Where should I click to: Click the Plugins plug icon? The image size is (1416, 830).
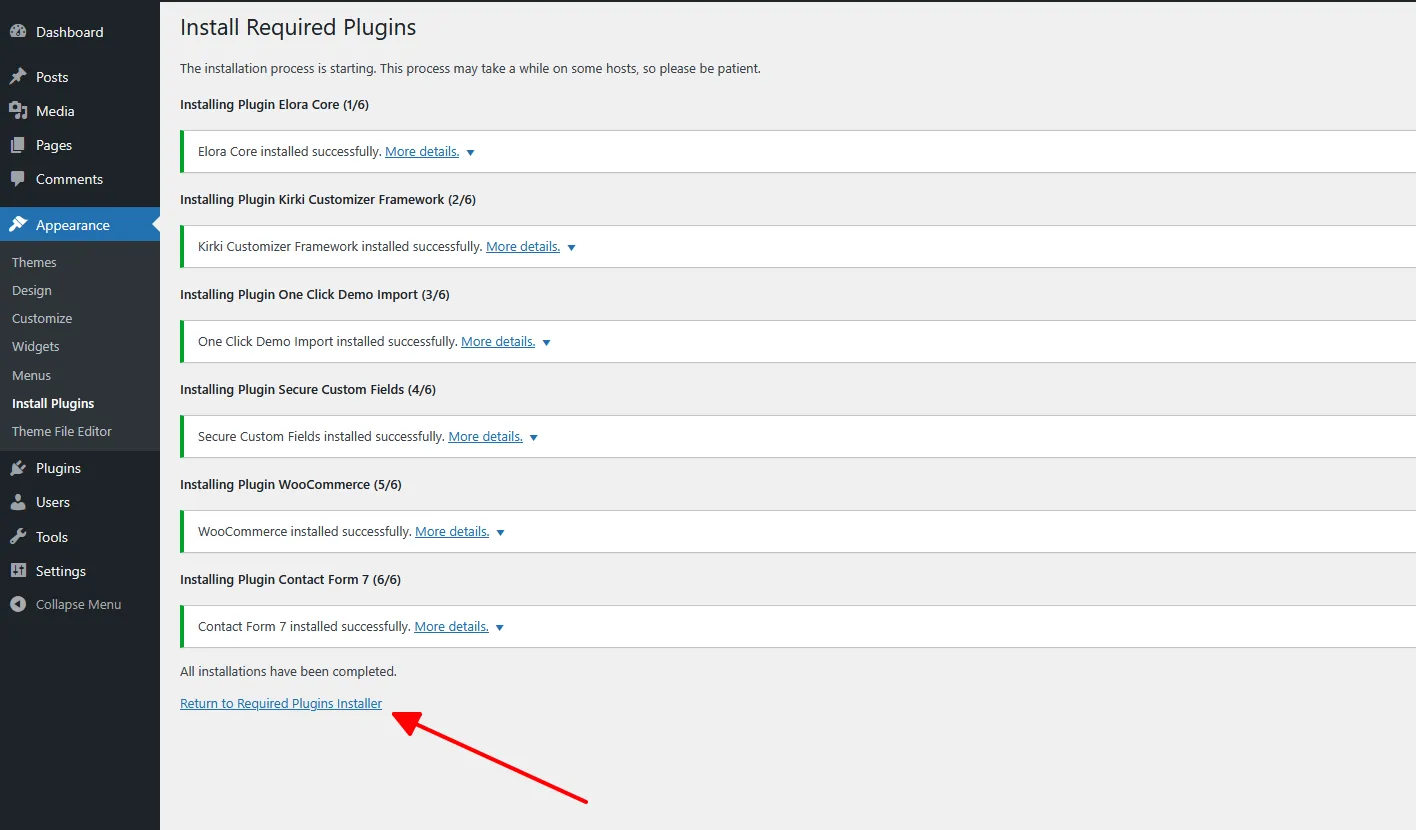pyautogui.click(x=18, y=468)
